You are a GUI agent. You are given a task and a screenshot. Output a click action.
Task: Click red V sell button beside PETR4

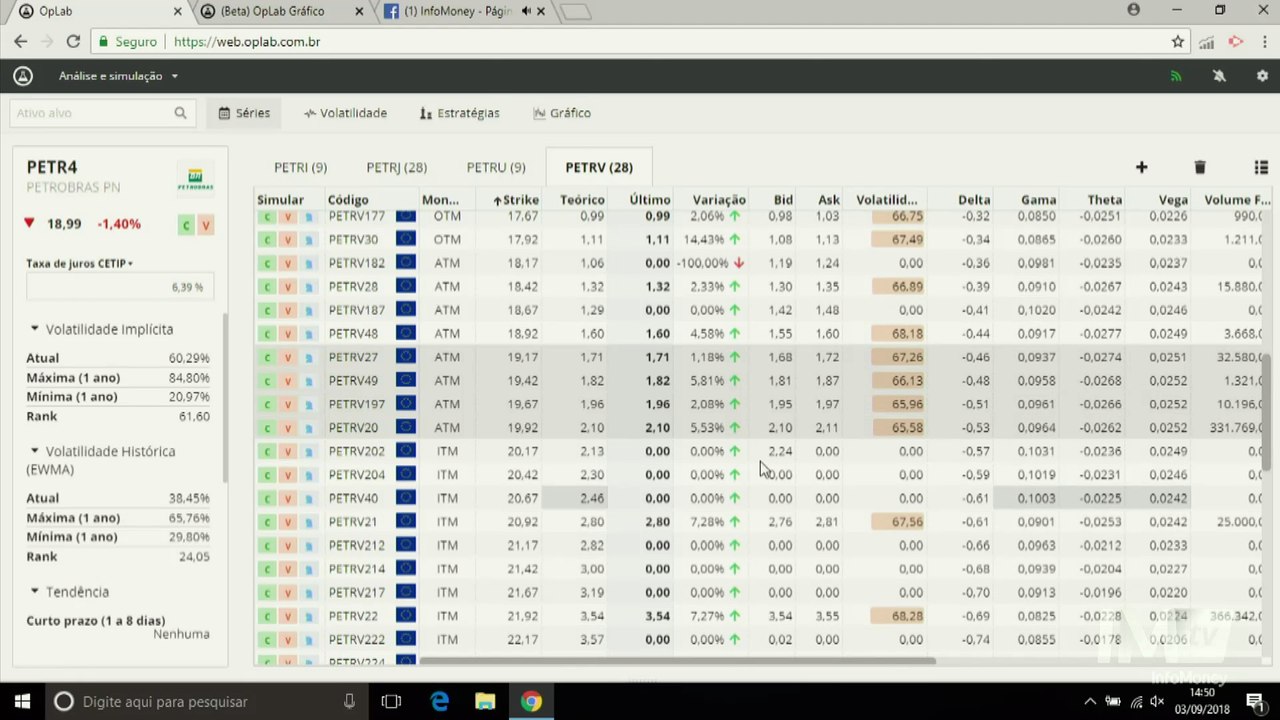click(206, 225)
